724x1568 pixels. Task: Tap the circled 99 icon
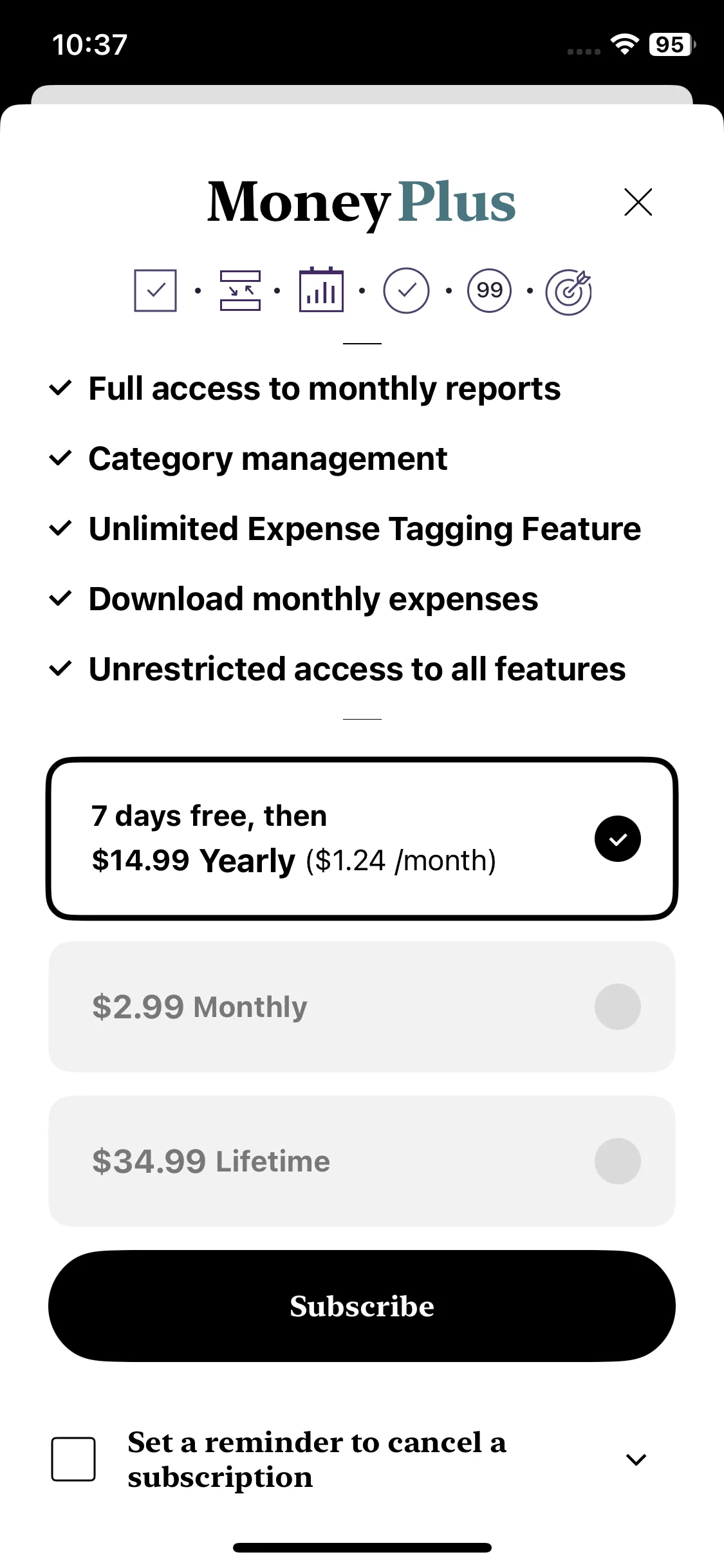point(489,290)
